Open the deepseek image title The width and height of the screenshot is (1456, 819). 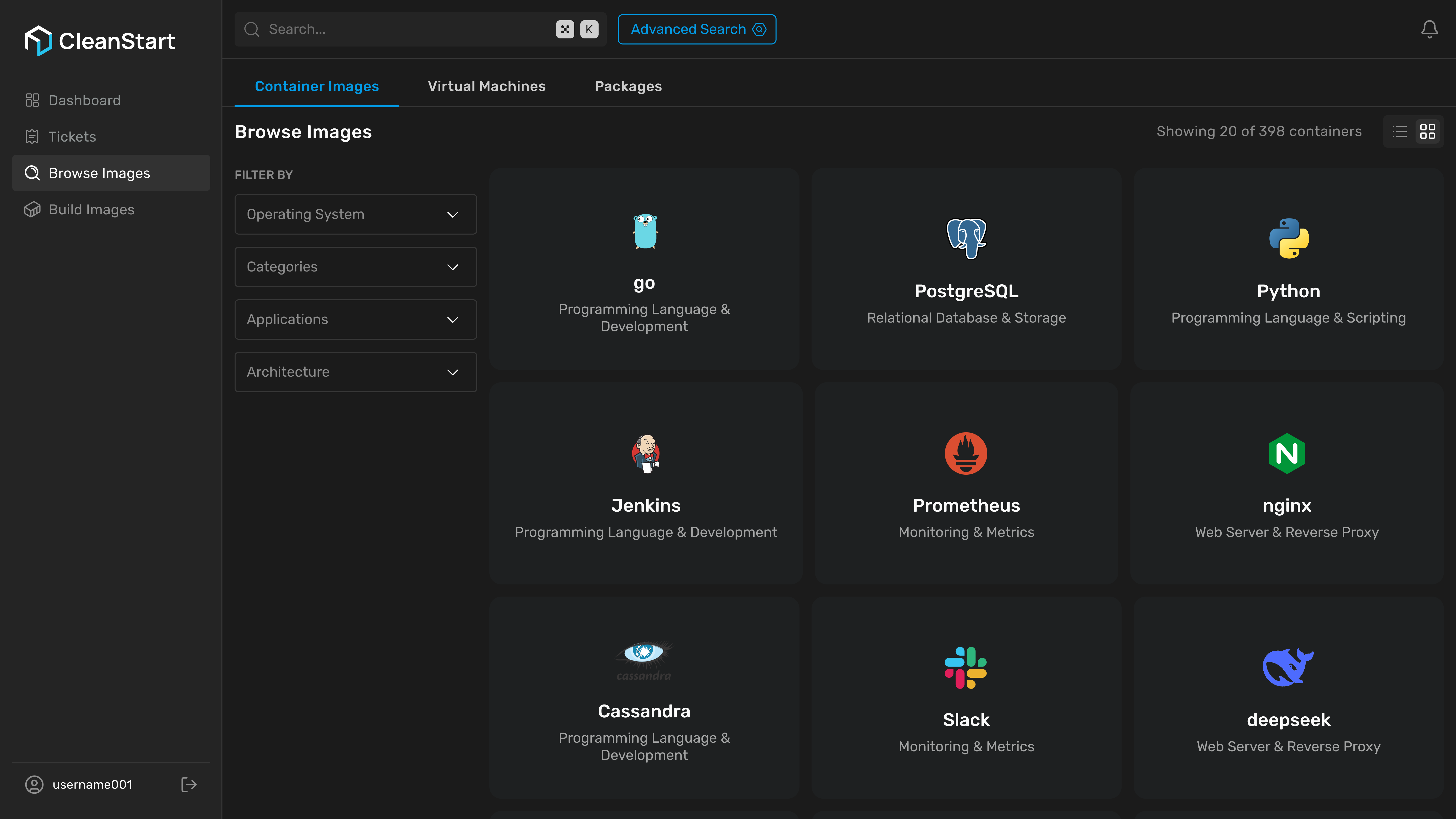point(1289,720)
